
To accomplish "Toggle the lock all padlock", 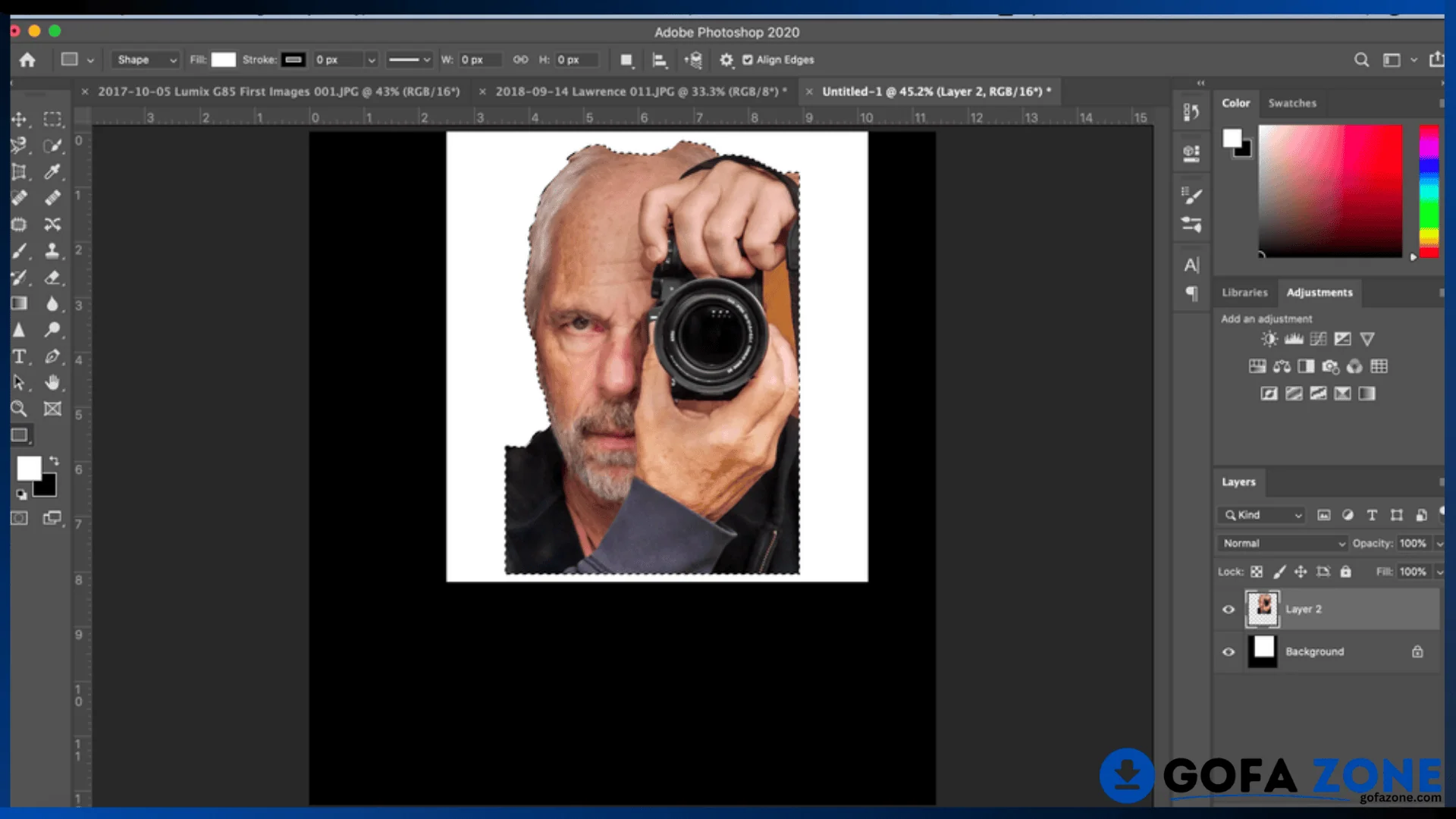I will click(1345, 572).
